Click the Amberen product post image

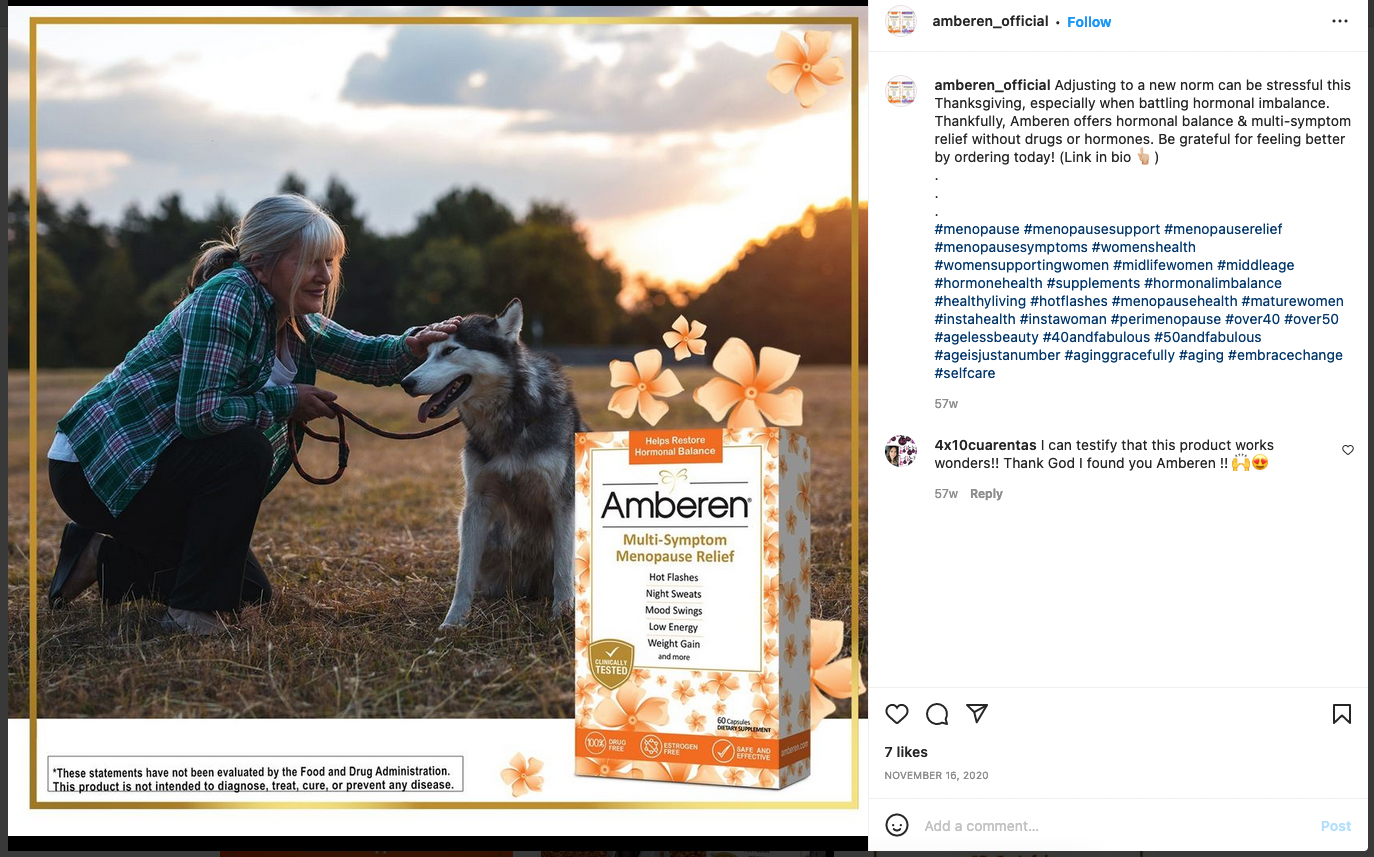438,420
